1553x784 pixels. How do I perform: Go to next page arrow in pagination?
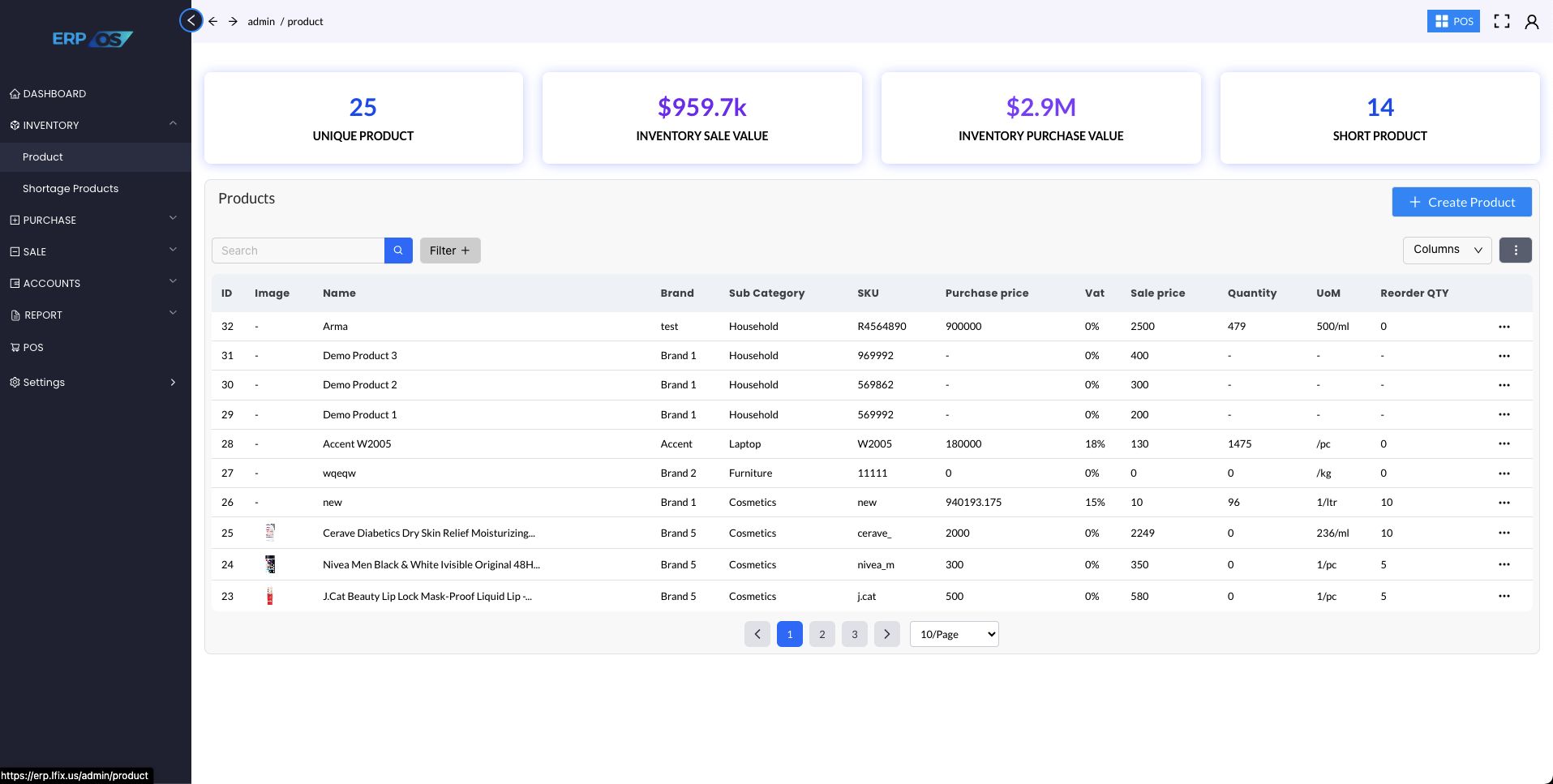(x=886, y=634)
